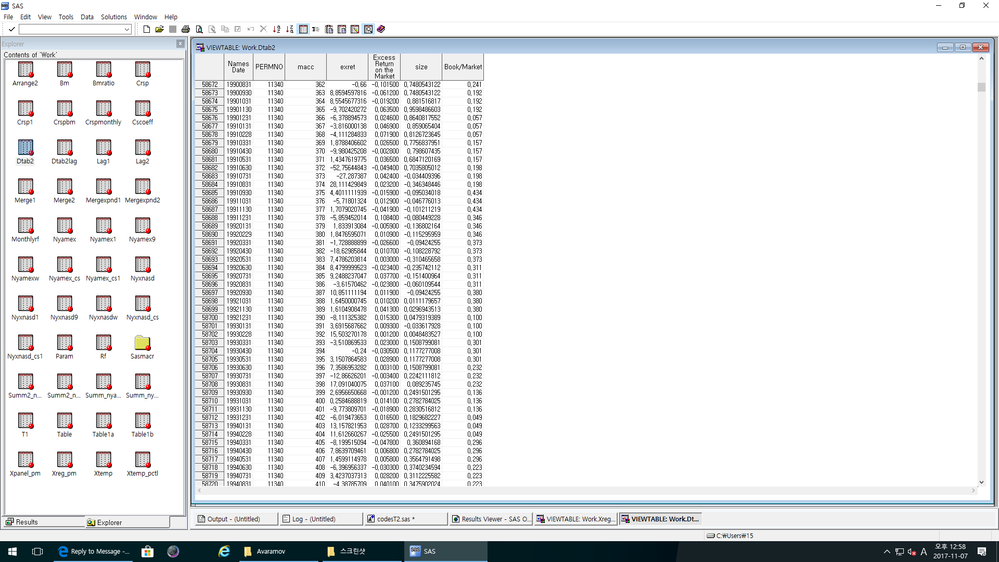Select the Arrange2 dataset icon

tap(25, 69)
